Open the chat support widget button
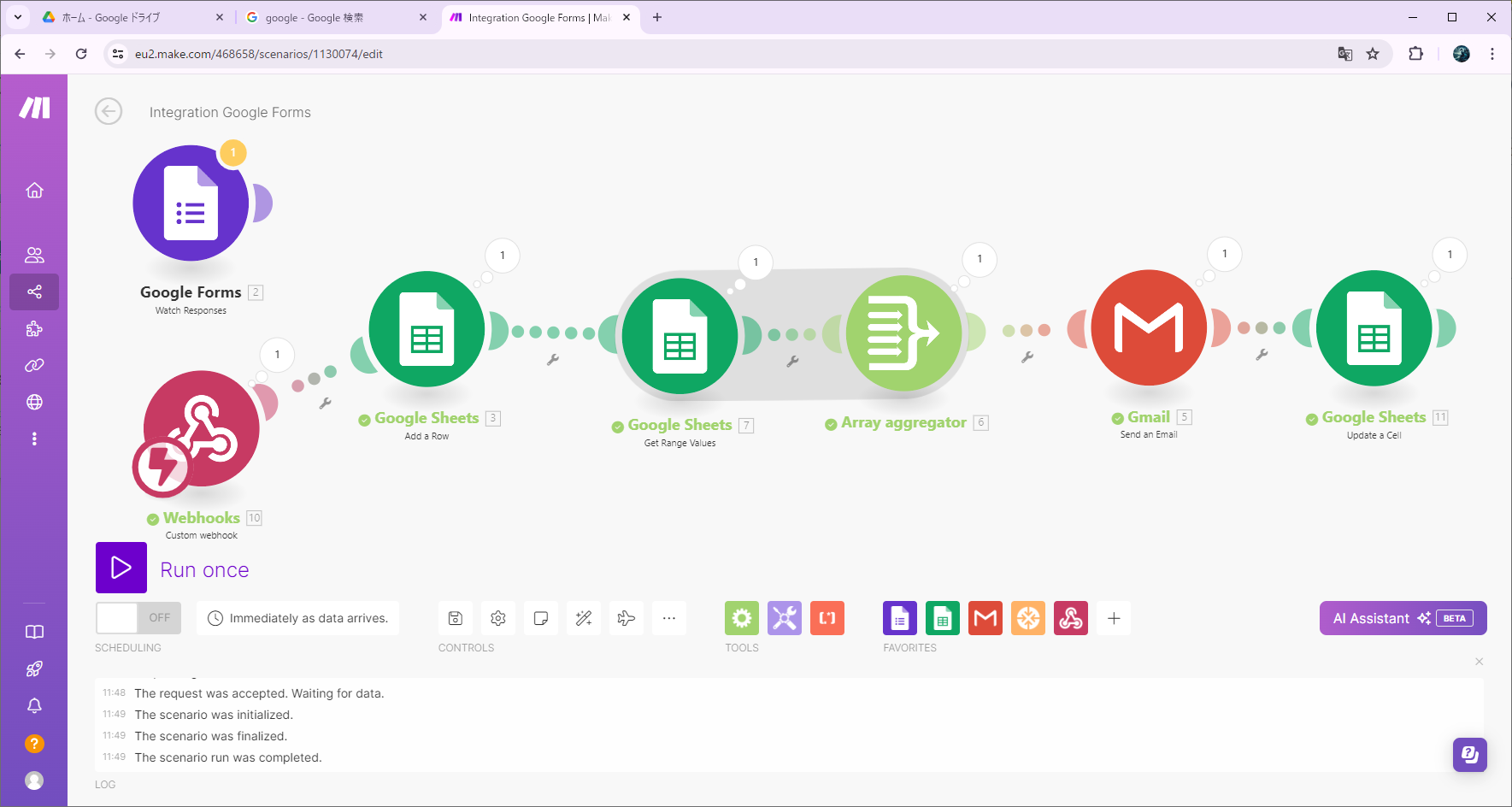This screenshot has width=1512, height=807. tap(1470, 755)
